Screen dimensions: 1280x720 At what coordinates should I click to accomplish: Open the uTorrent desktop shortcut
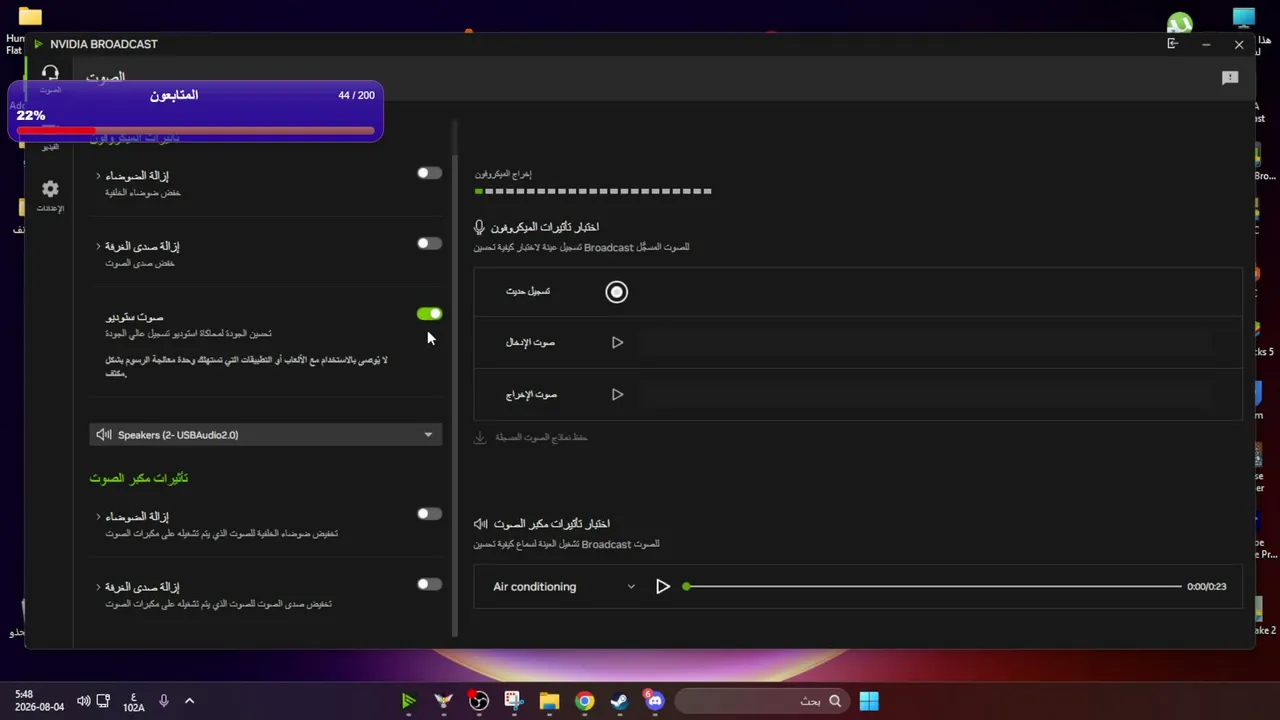[1180, 22]
